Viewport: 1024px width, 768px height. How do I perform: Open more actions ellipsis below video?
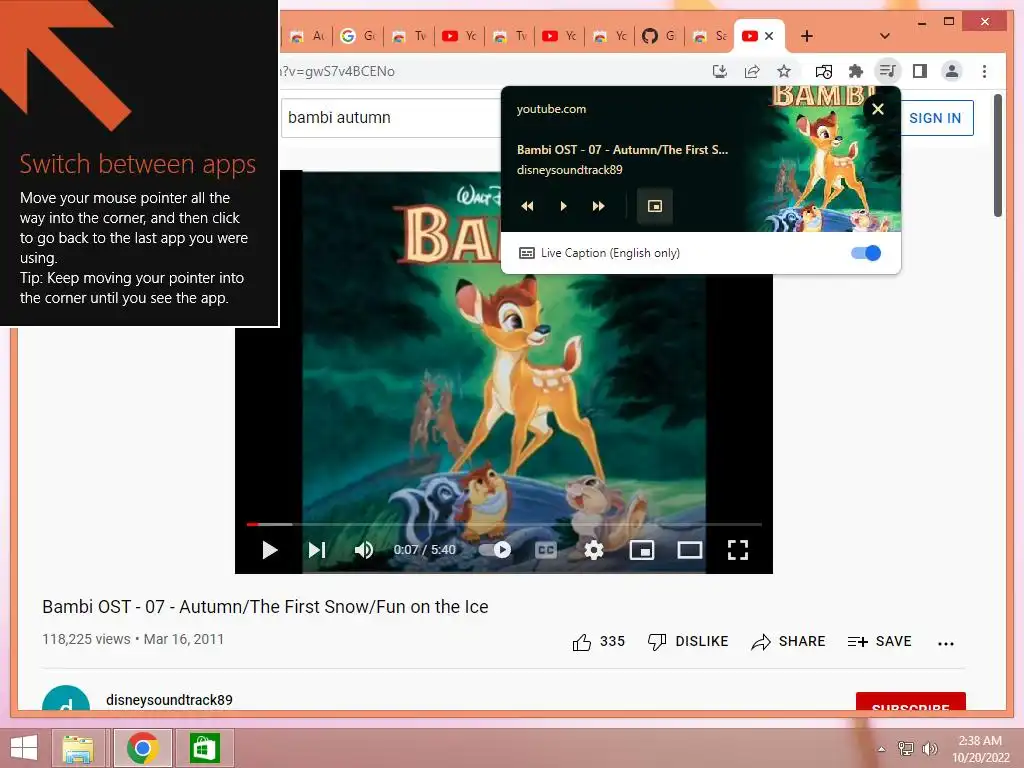click(946, 643)
